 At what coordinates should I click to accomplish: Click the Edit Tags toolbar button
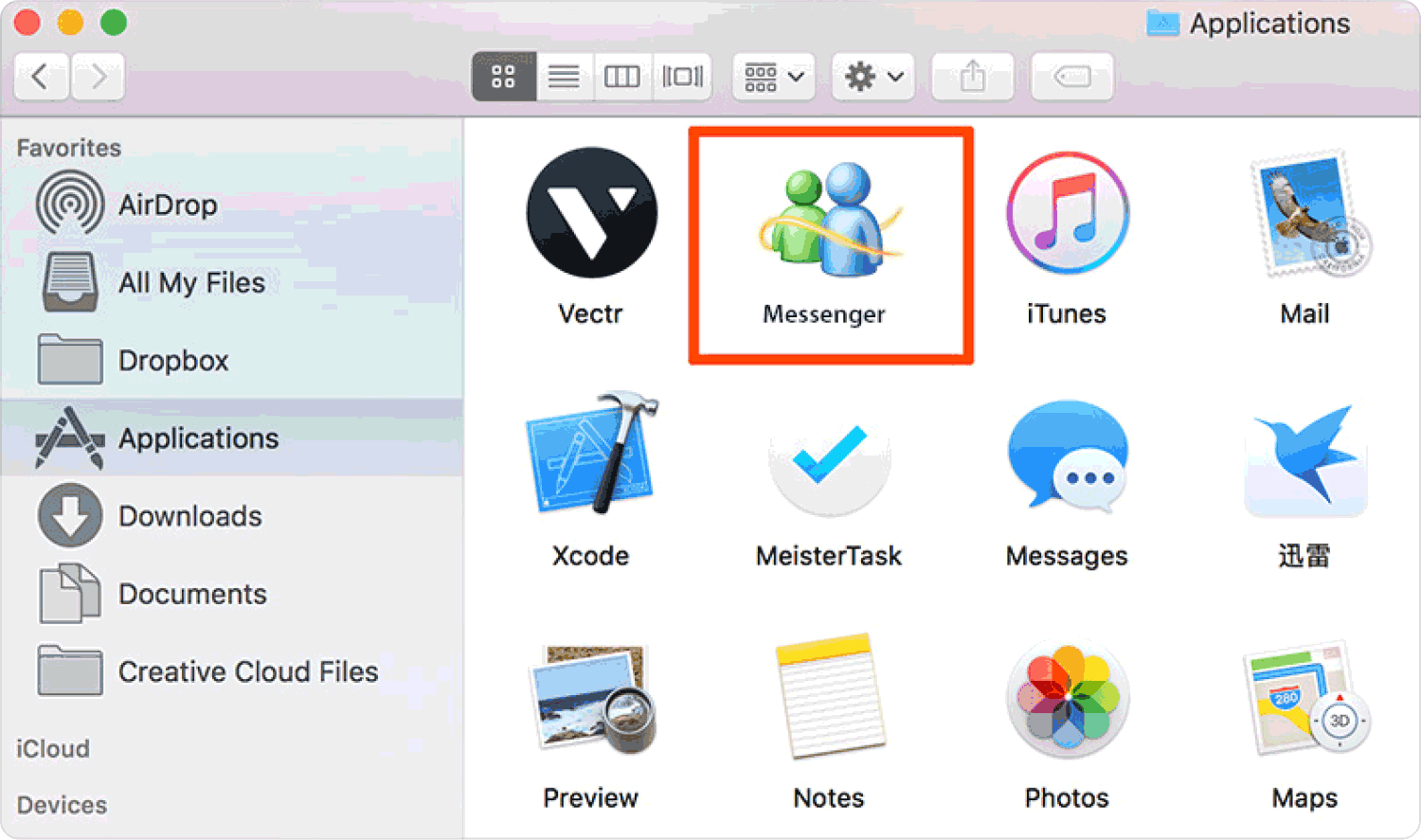pos(1072,76)
